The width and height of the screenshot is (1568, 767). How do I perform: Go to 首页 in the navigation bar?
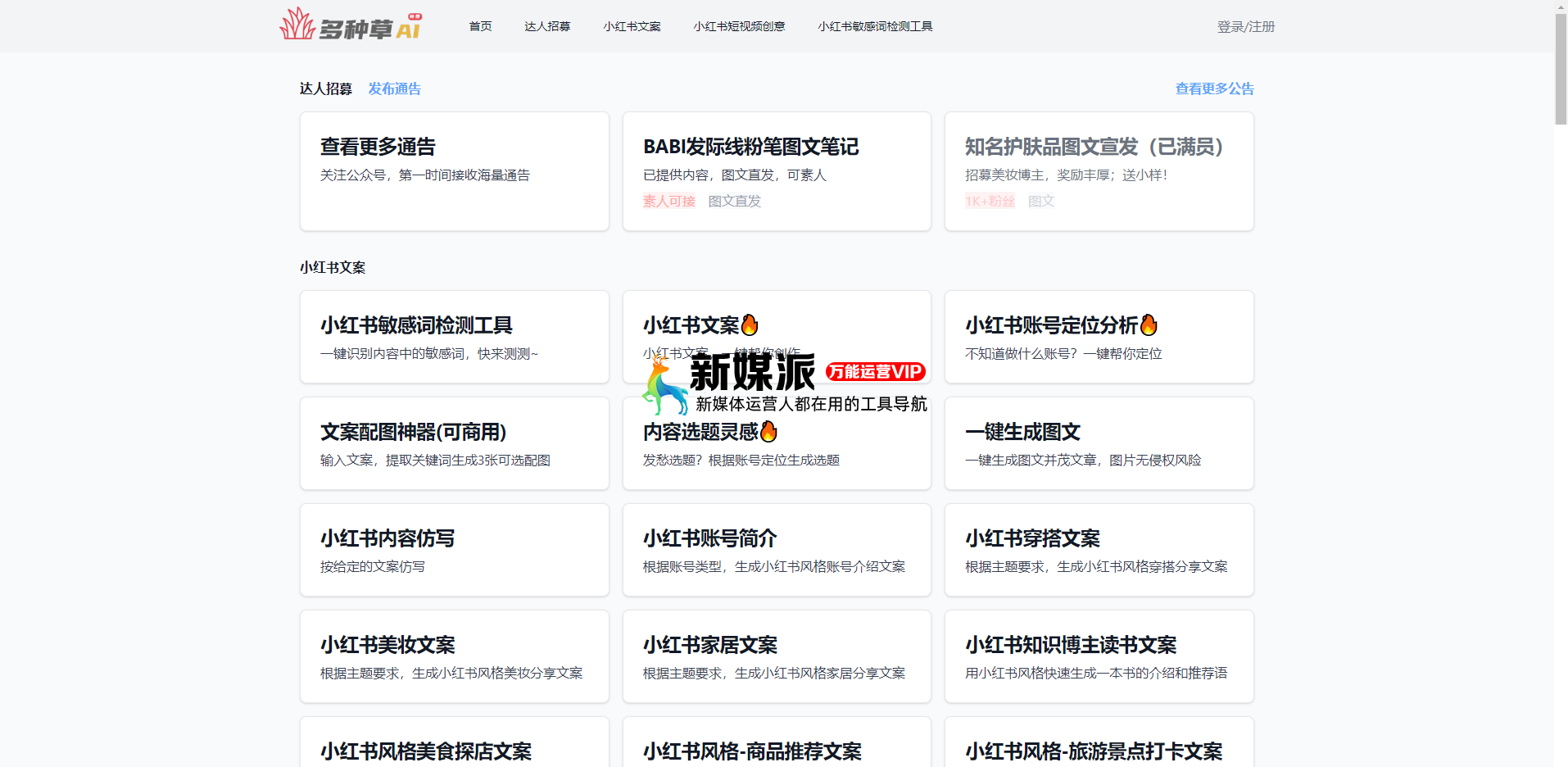point(480,26)
